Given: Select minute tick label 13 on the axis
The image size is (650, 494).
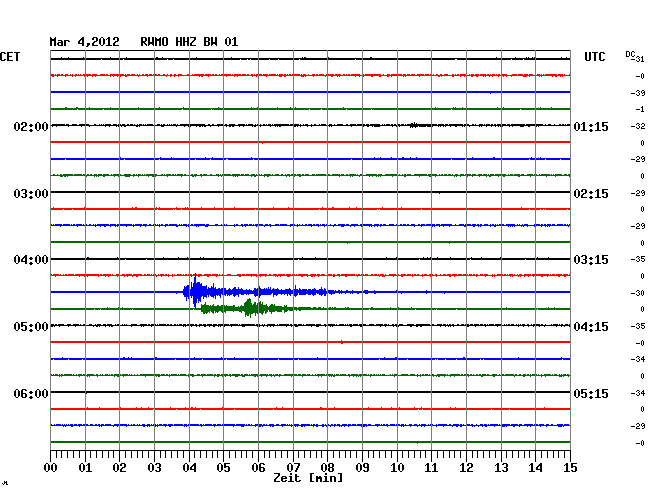Looking at the screenshot, I should click(x=501, y=468).
